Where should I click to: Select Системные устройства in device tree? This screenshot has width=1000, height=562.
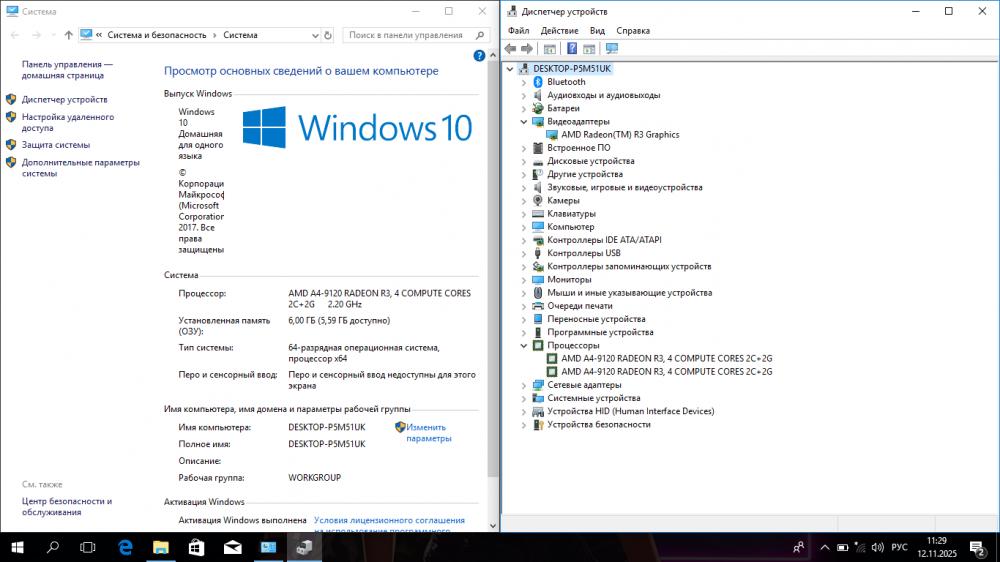(x=594, y=398)
